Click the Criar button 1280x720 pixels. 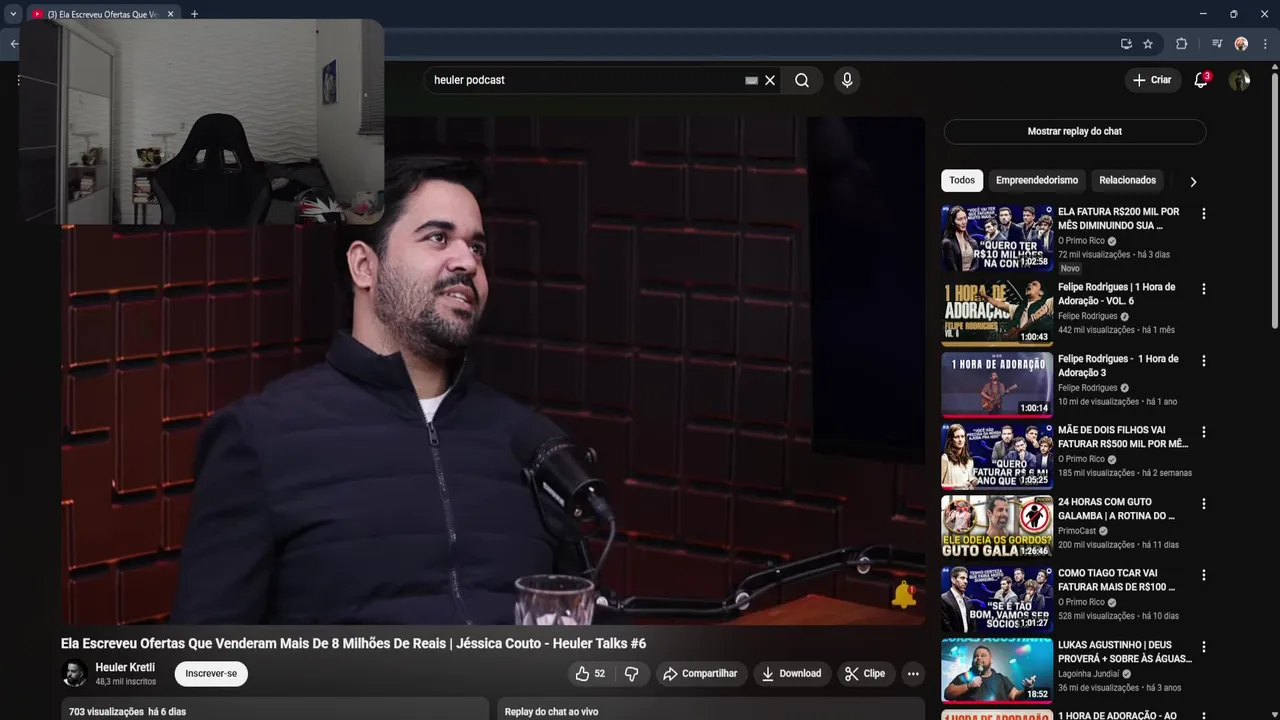1152,80
